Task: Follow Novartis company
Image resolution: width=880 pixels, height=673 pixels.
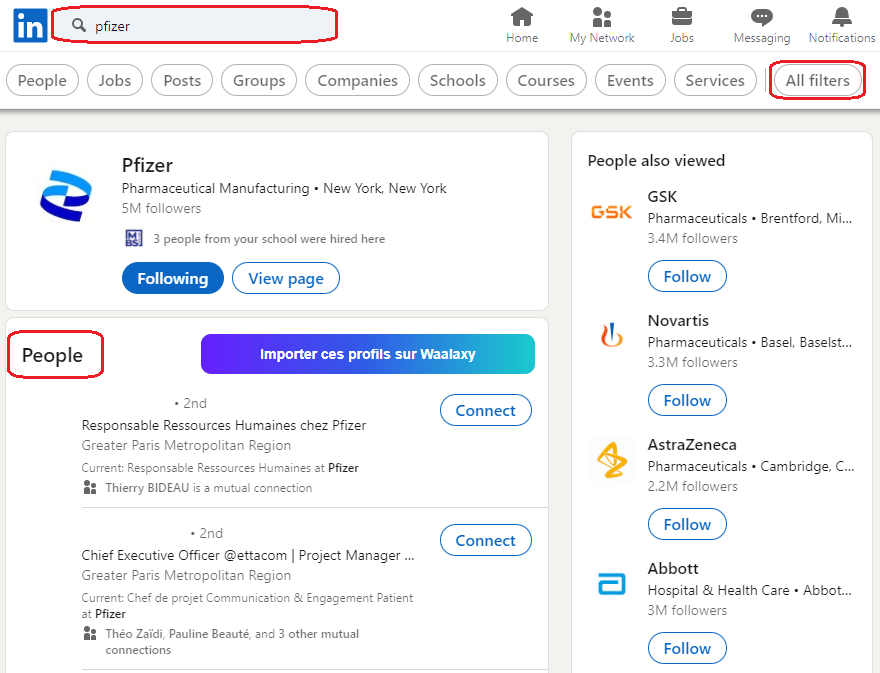Action: click(x=687, y=400)
